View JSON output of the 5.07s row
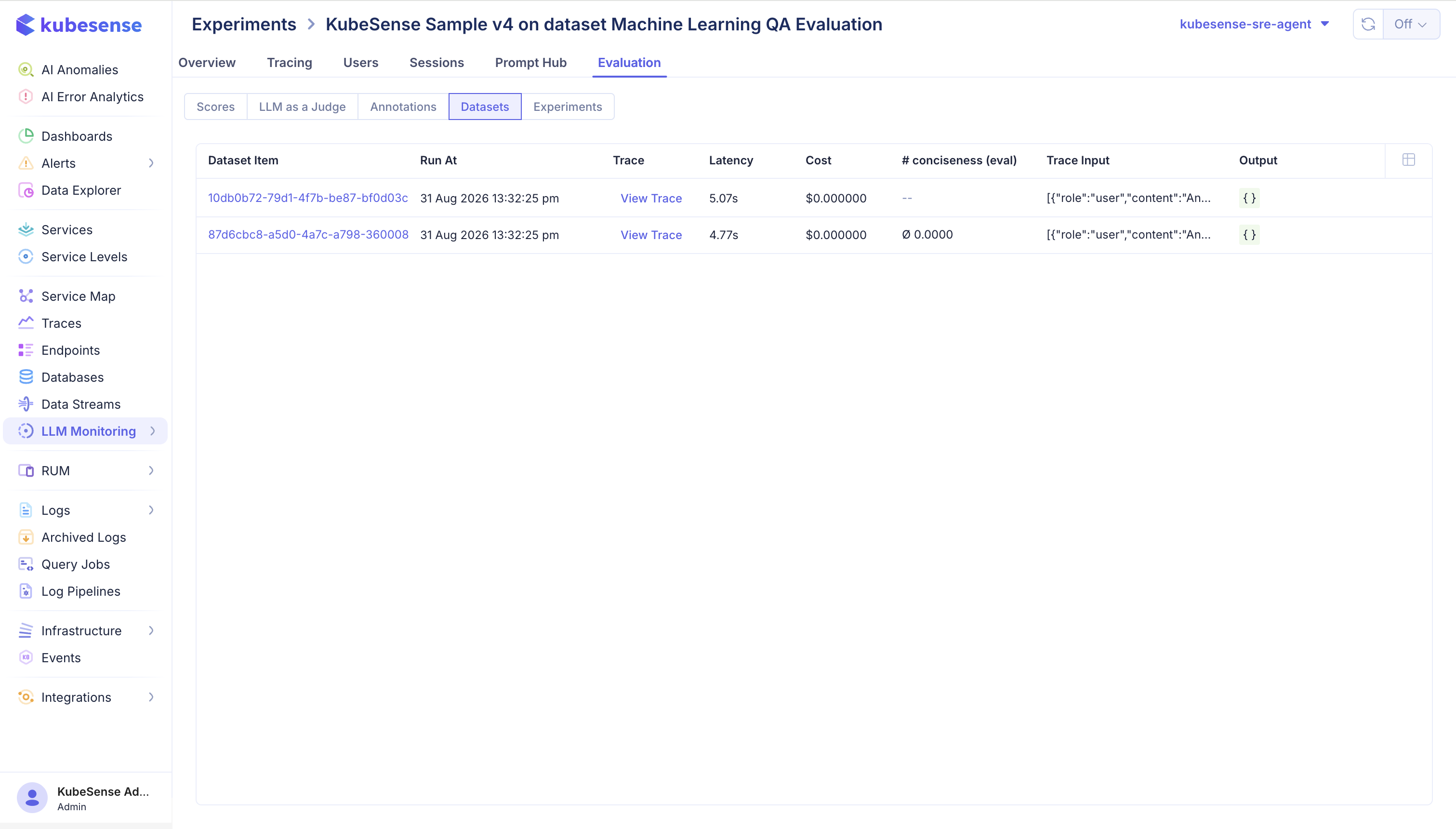 [1249, 198]
